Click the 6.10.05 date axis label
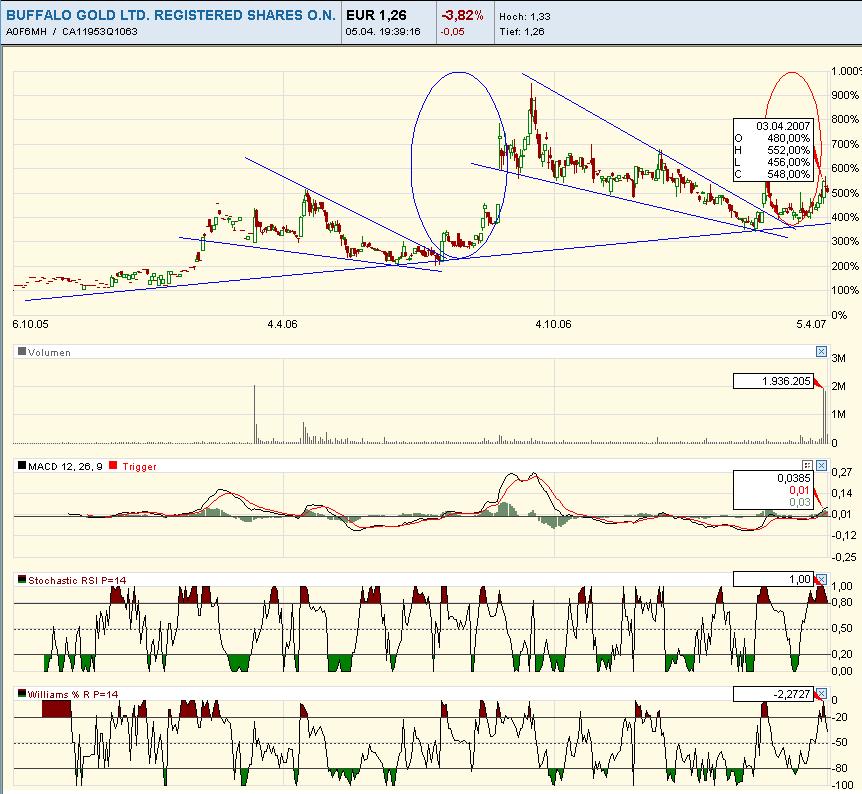The height and width of the screenshot is (794, 862). [x=30, y=324]
